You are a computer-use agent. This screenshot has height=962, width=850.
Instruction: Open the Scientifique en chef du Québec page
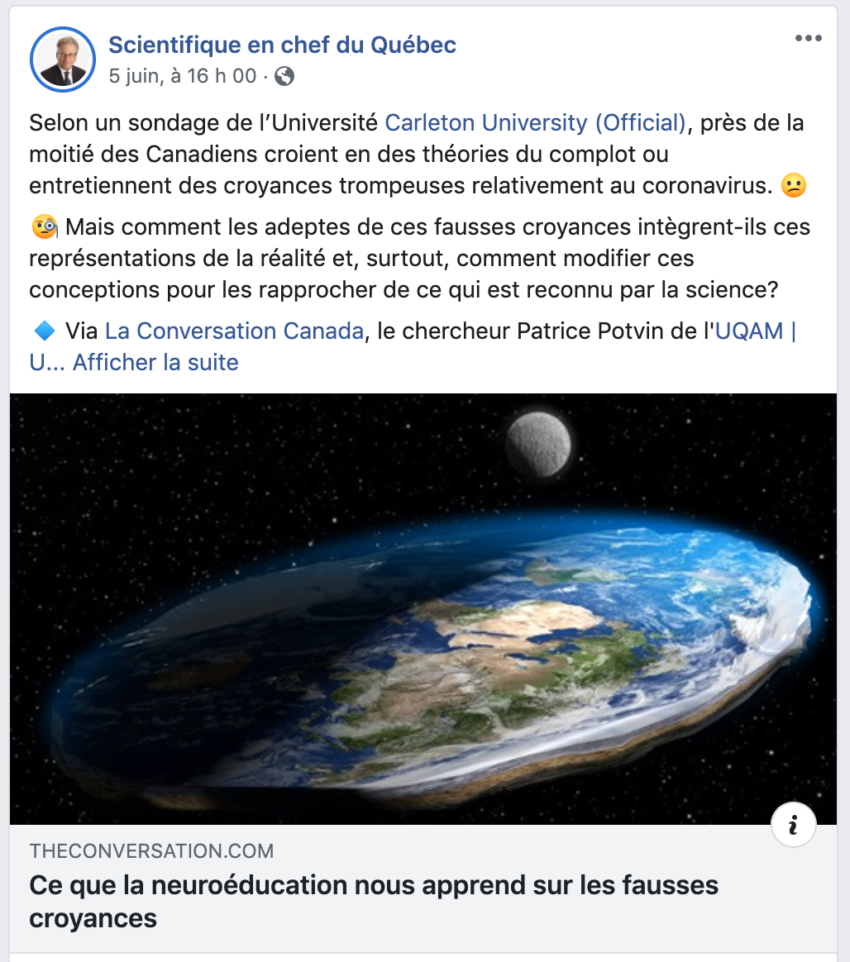pyautogui.click(x=282, y=45)
